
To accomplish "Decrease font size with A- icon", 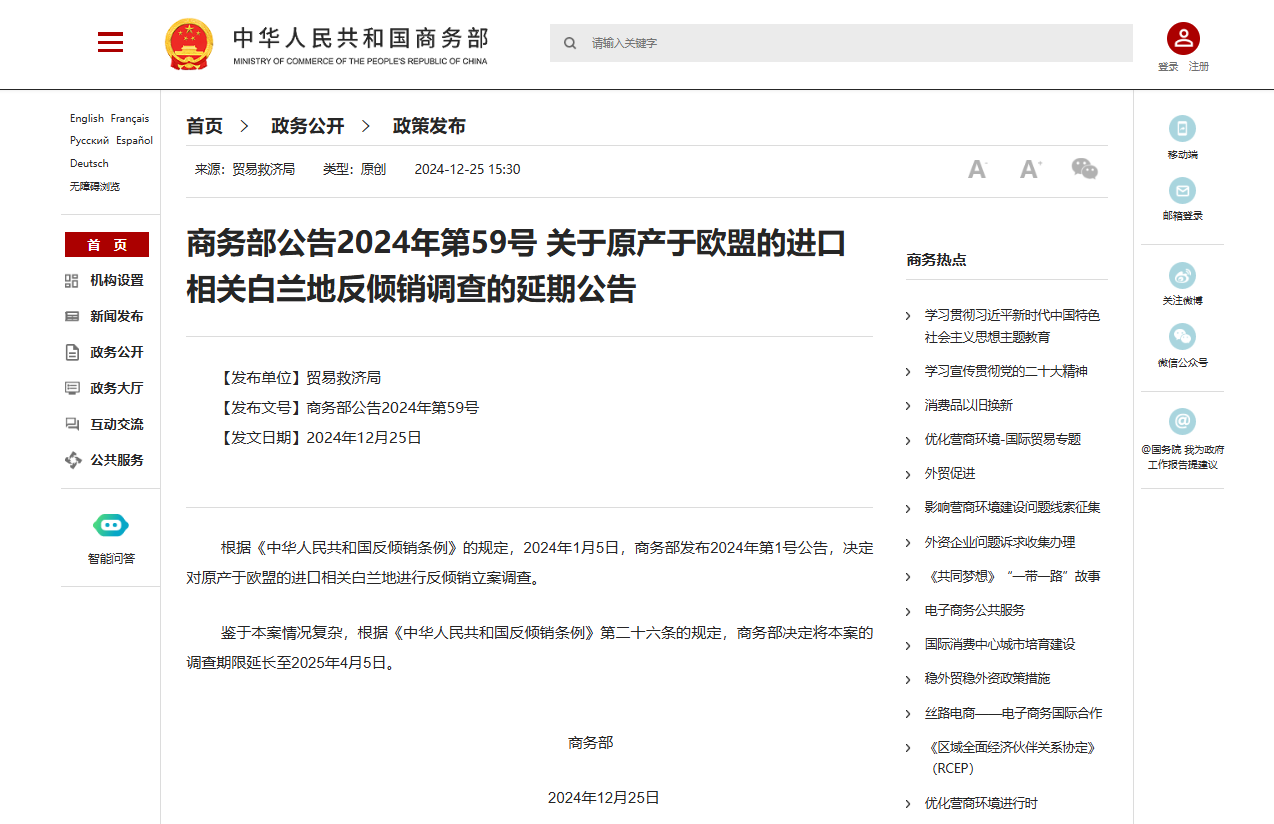I will coord(978,169).
